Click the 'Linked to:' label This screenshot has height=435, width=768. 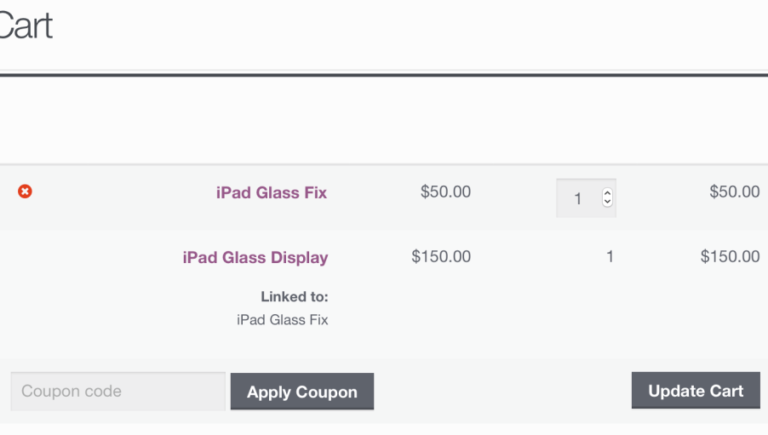294,296
